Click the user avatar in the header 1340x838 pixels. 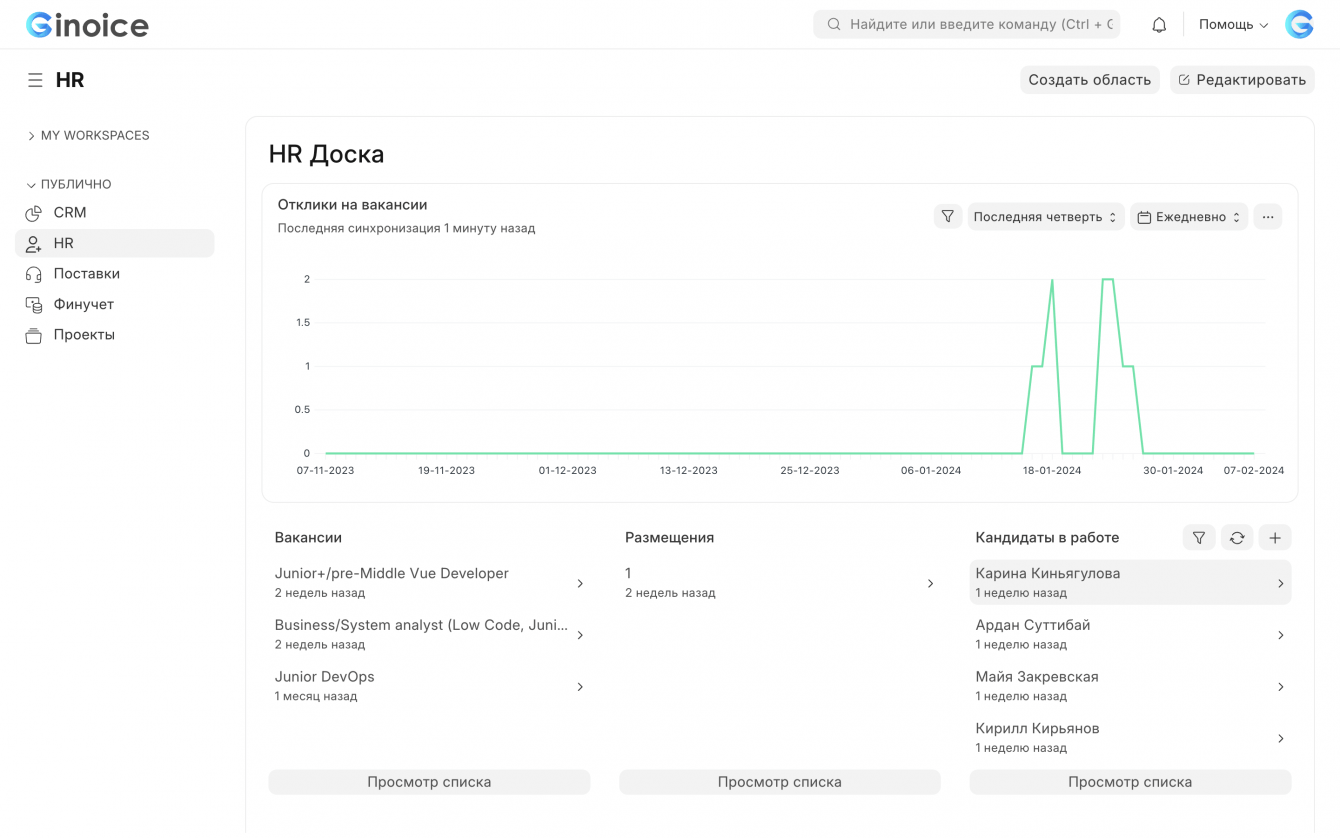tap(1299, 25)
